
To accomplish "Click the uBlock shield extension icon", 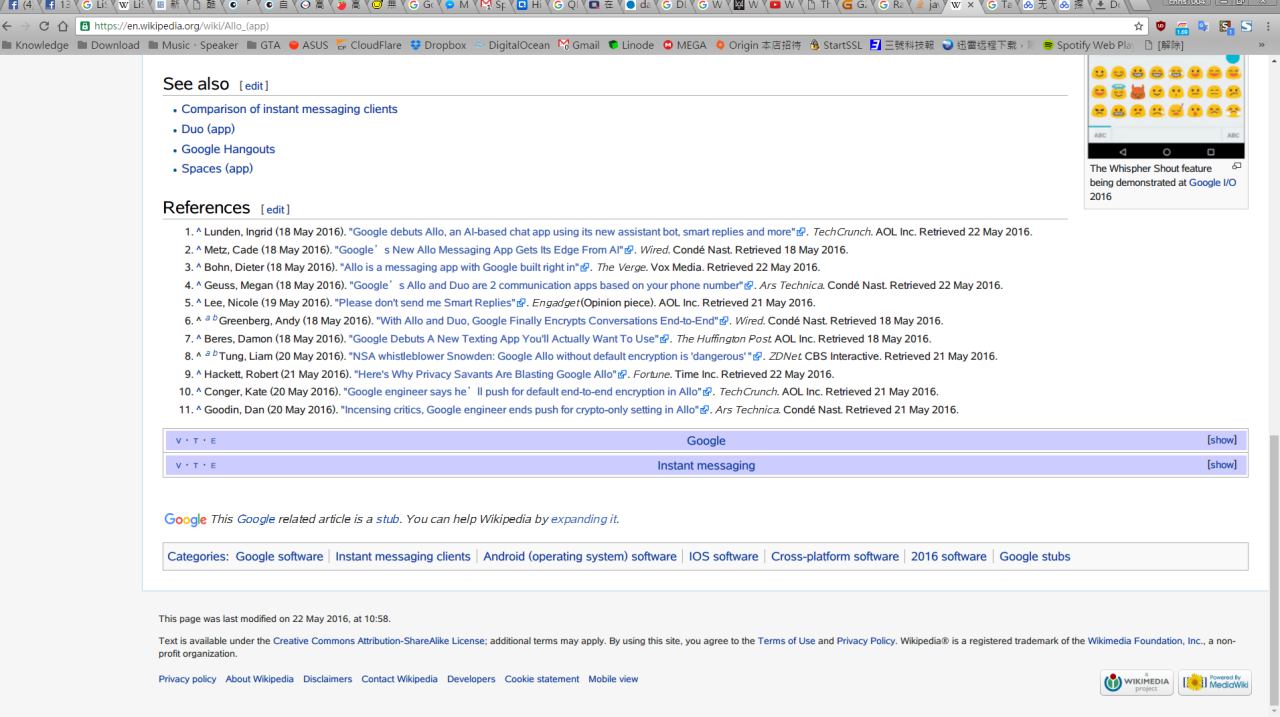I will pos(1160,26).
